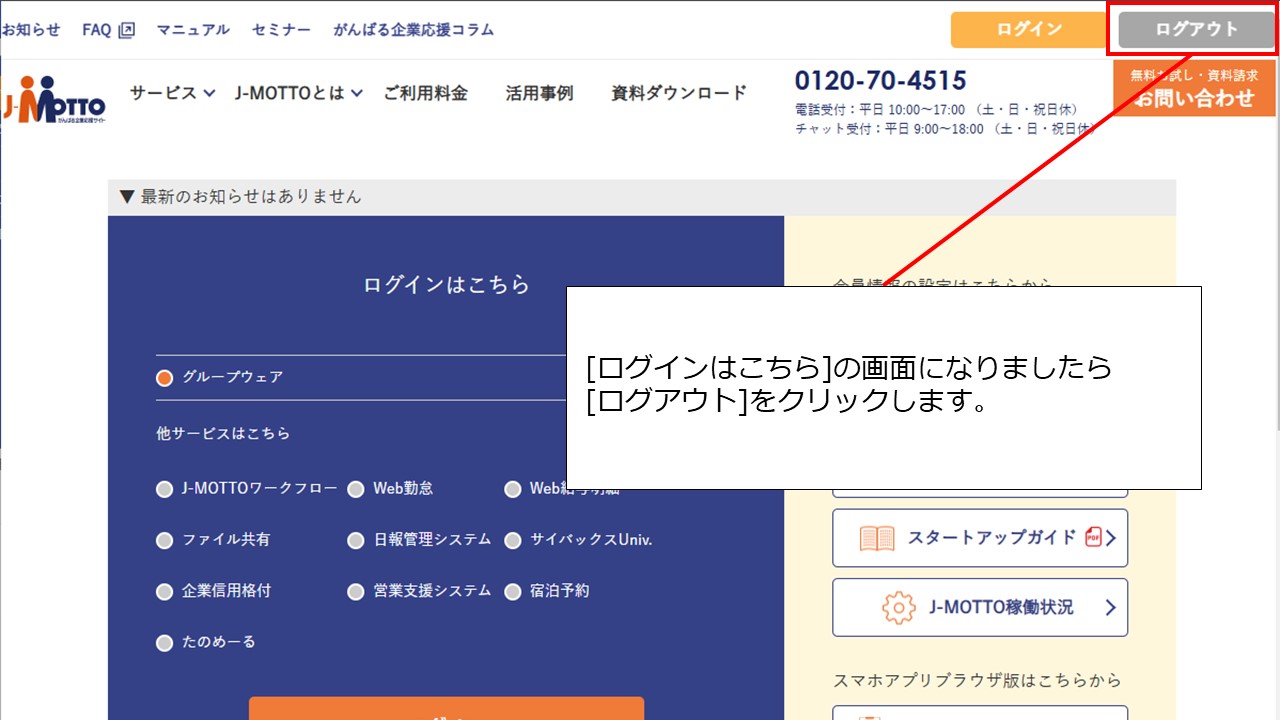Expand the J-MOTTOとは dropdown menu
Screen dimensions: 1280x720
coord(299,93)
